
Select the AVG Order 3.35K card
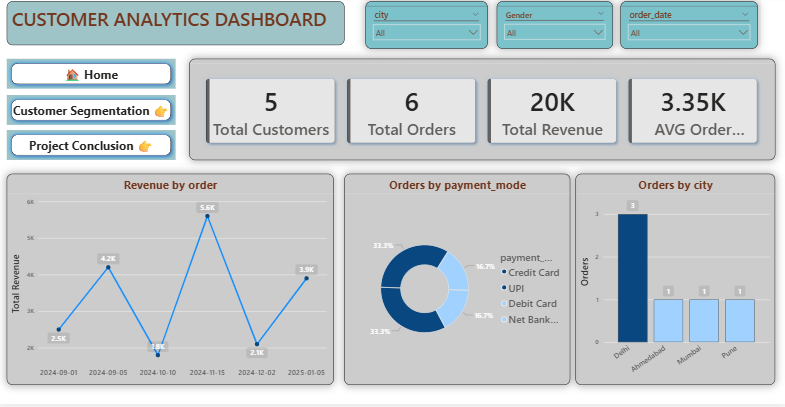point(692,113)
